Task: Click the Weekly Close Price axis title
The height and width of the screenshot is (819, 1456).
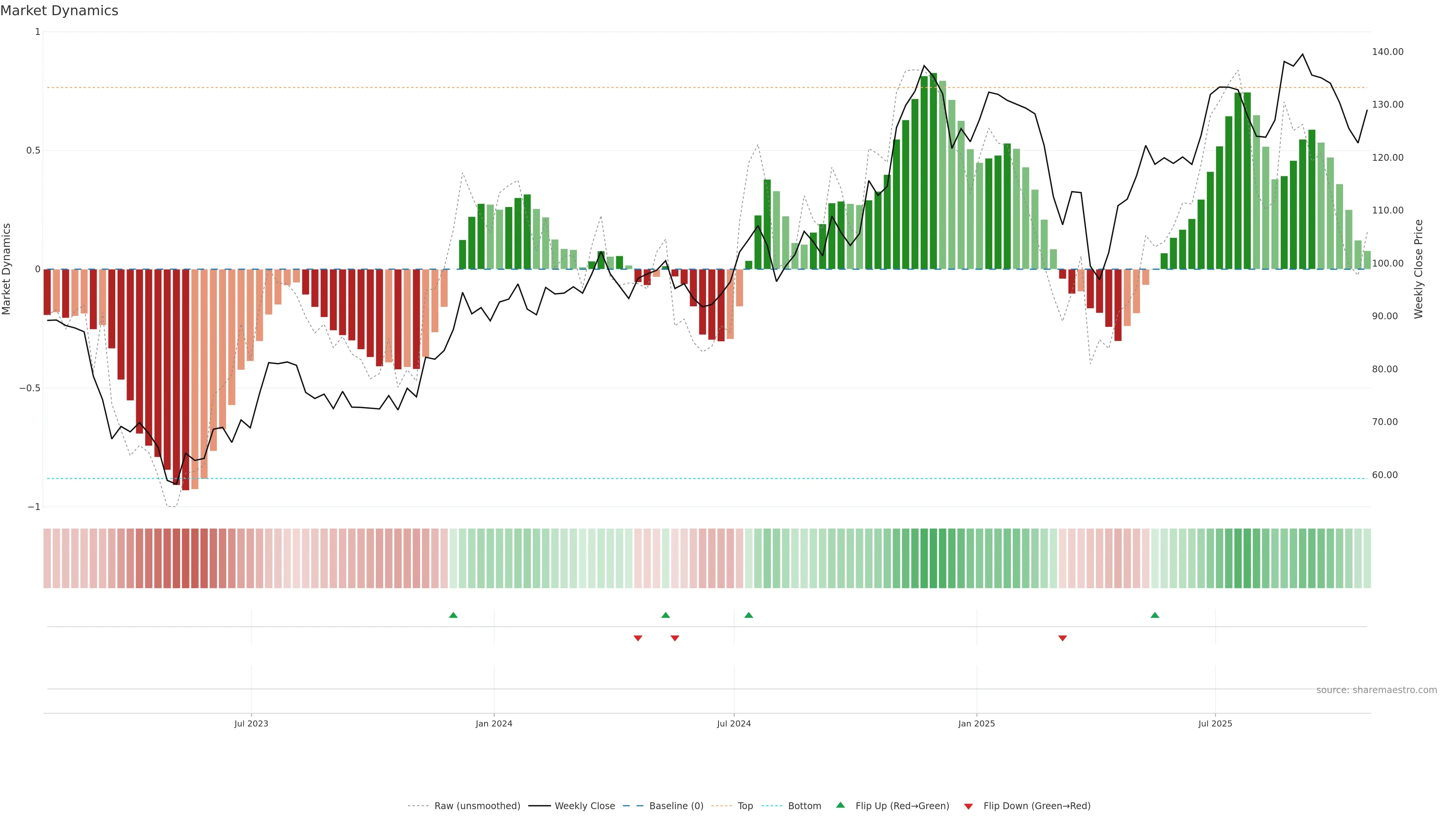Action: click(1418, 269)
